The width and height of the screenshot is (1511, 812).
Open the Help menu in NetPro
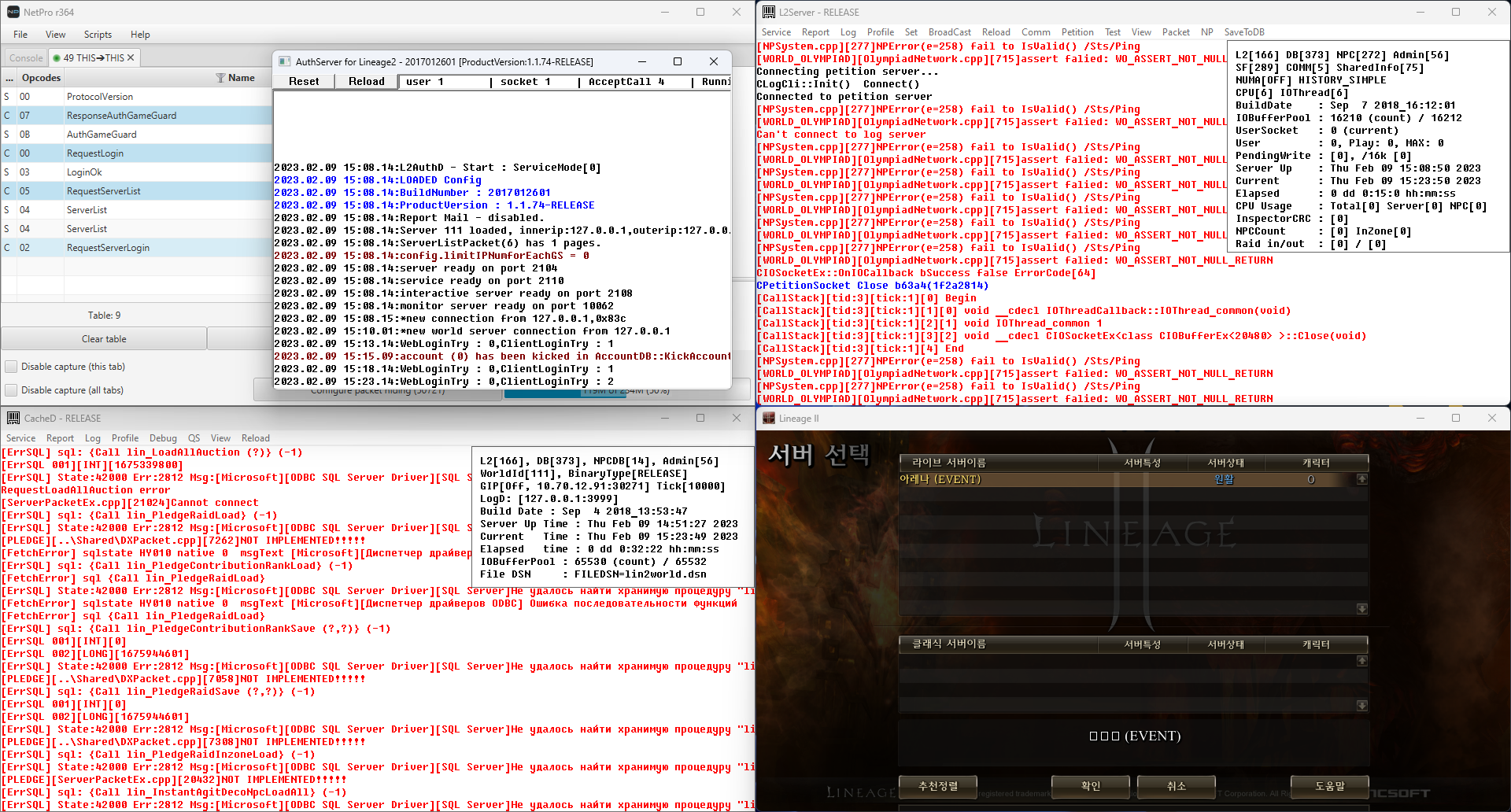140,35
